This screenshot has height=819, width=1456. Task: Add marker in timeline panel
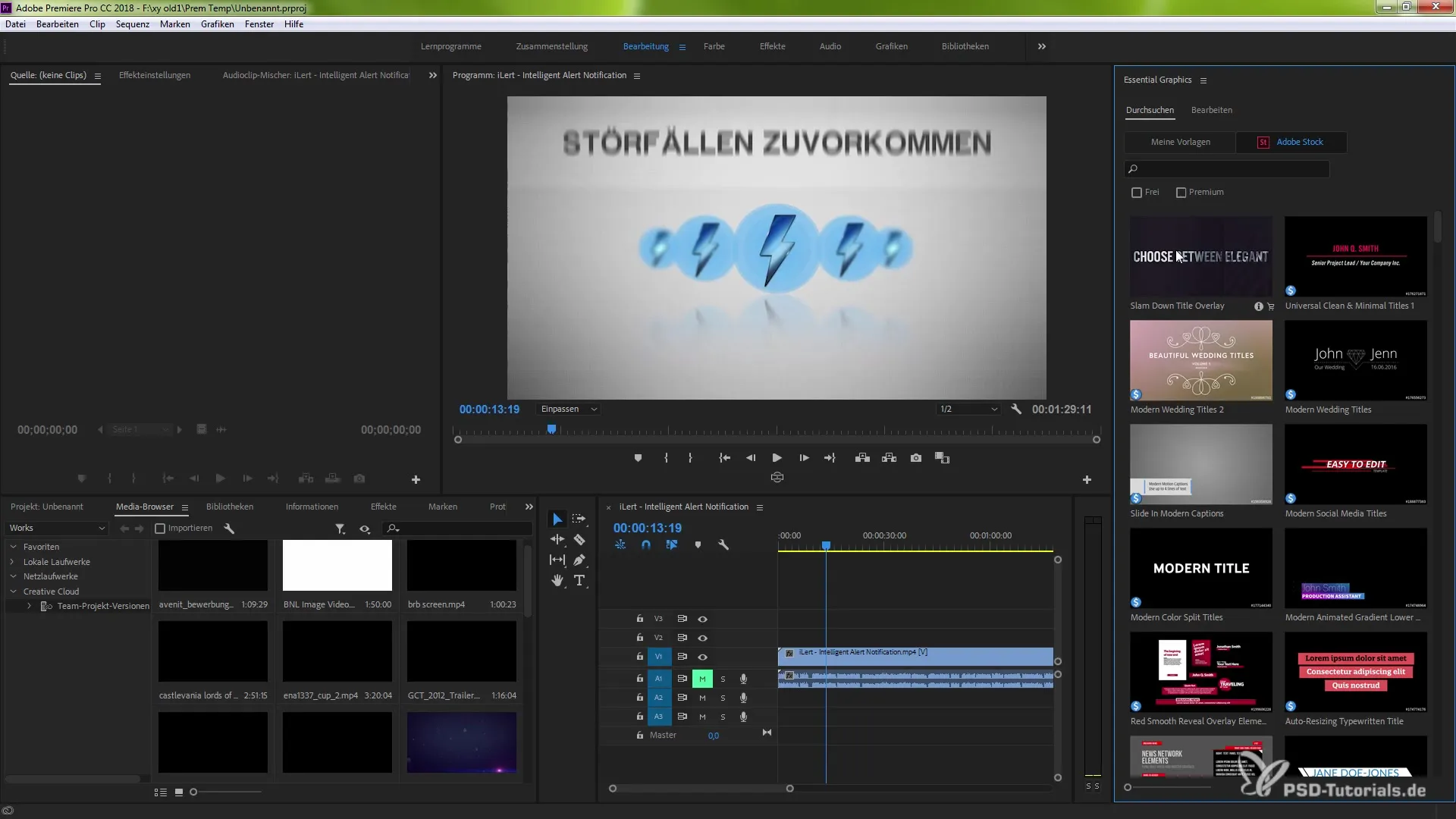tap(698, 544)
